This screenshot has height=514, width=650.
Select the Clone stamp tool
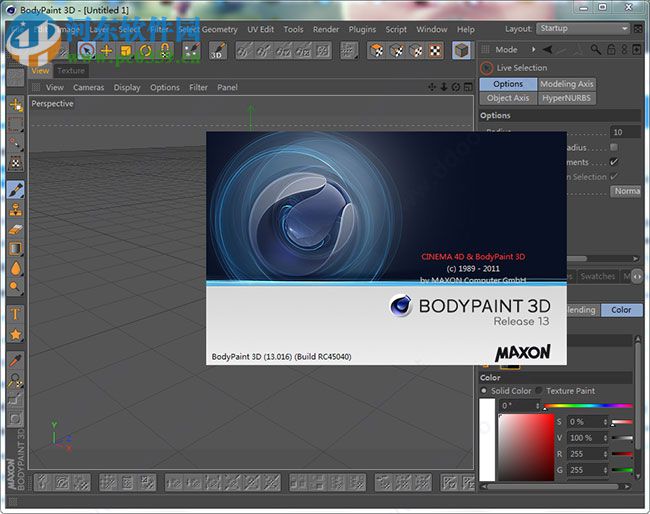[16, 209]
